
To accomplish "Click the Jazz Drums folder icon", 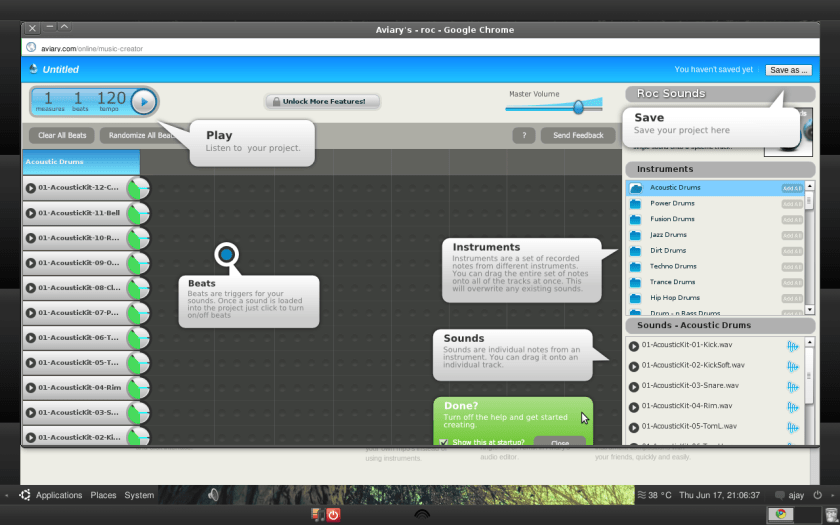I will (635, 235).
